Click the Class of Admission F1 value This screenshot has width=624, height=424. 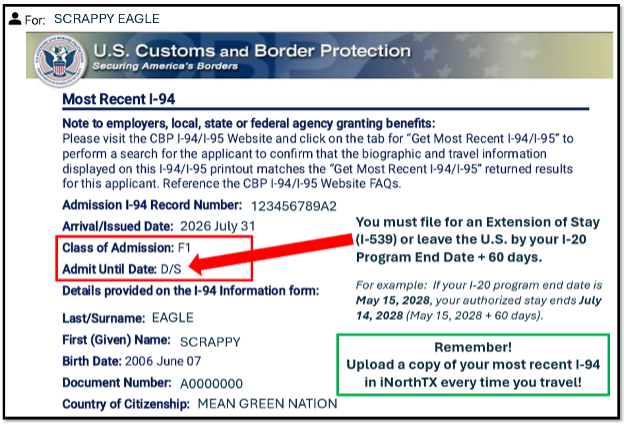184,248
